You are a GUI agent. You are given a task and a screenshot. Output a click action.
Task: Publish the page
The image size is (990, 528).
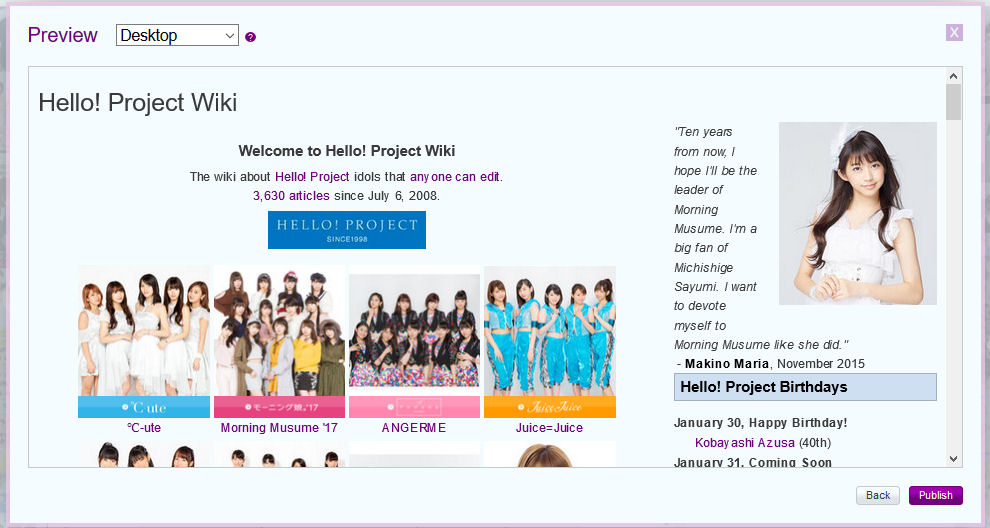pyautogui.click(x=936, y=495)
